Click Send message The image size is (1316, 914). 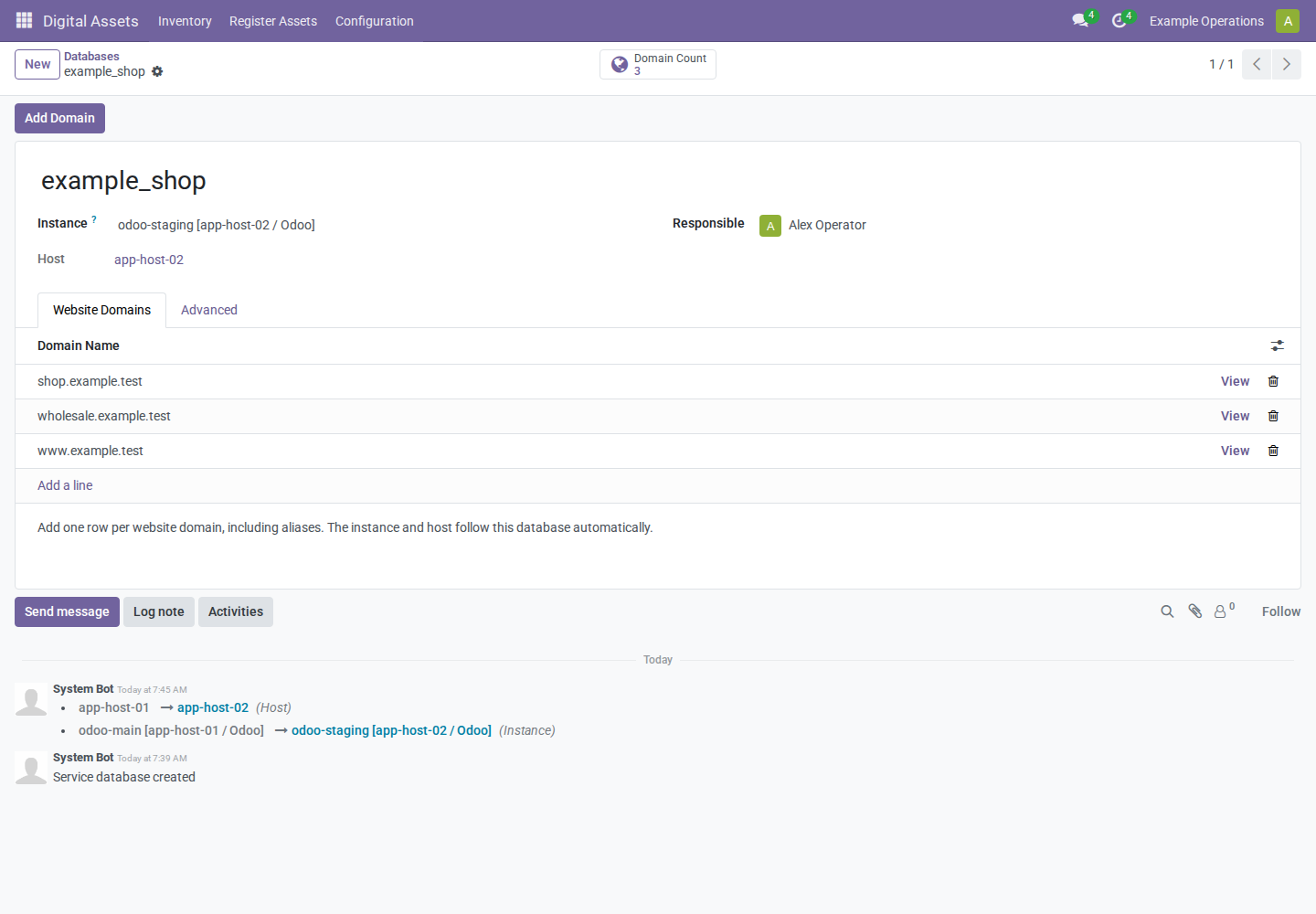click(x=67, y=611)
